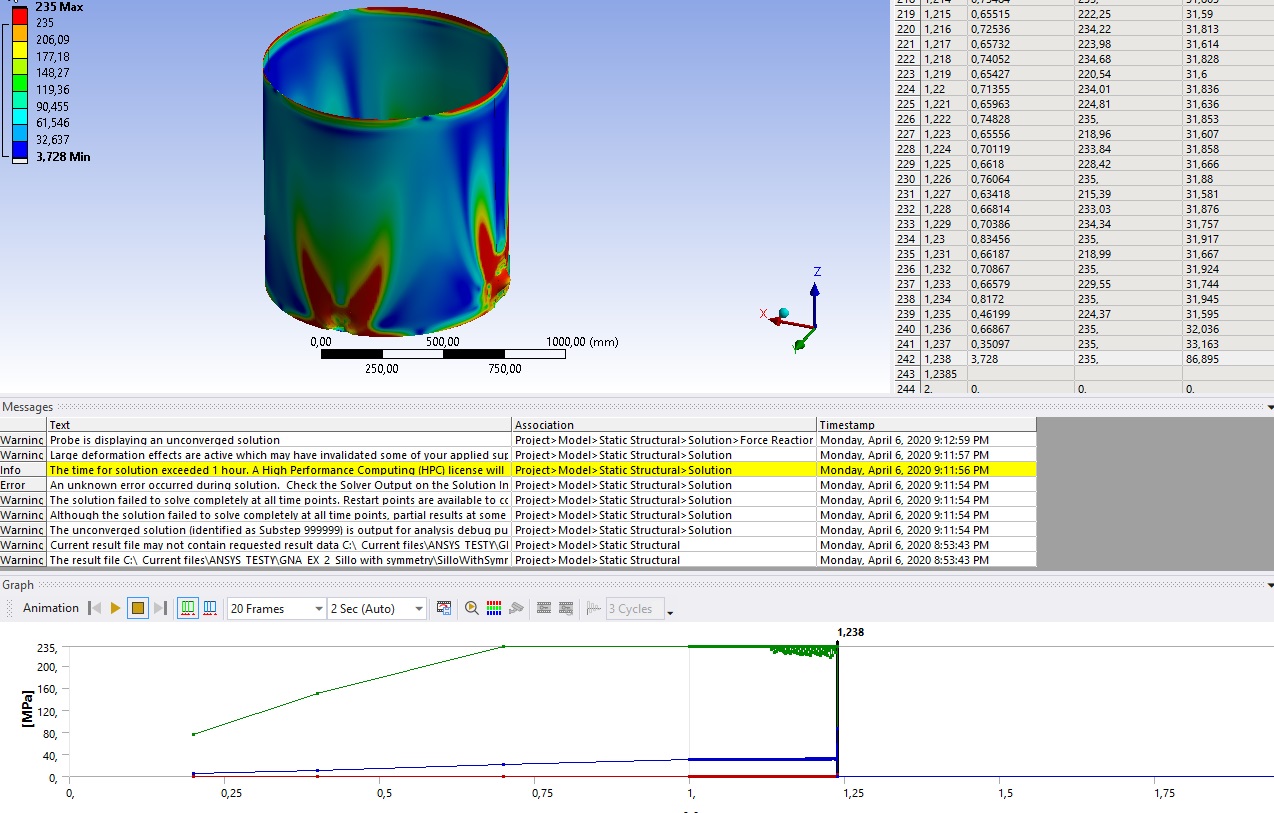
Task: Click minimum value 3,728 in row 242
Action: tap(986, 359)
